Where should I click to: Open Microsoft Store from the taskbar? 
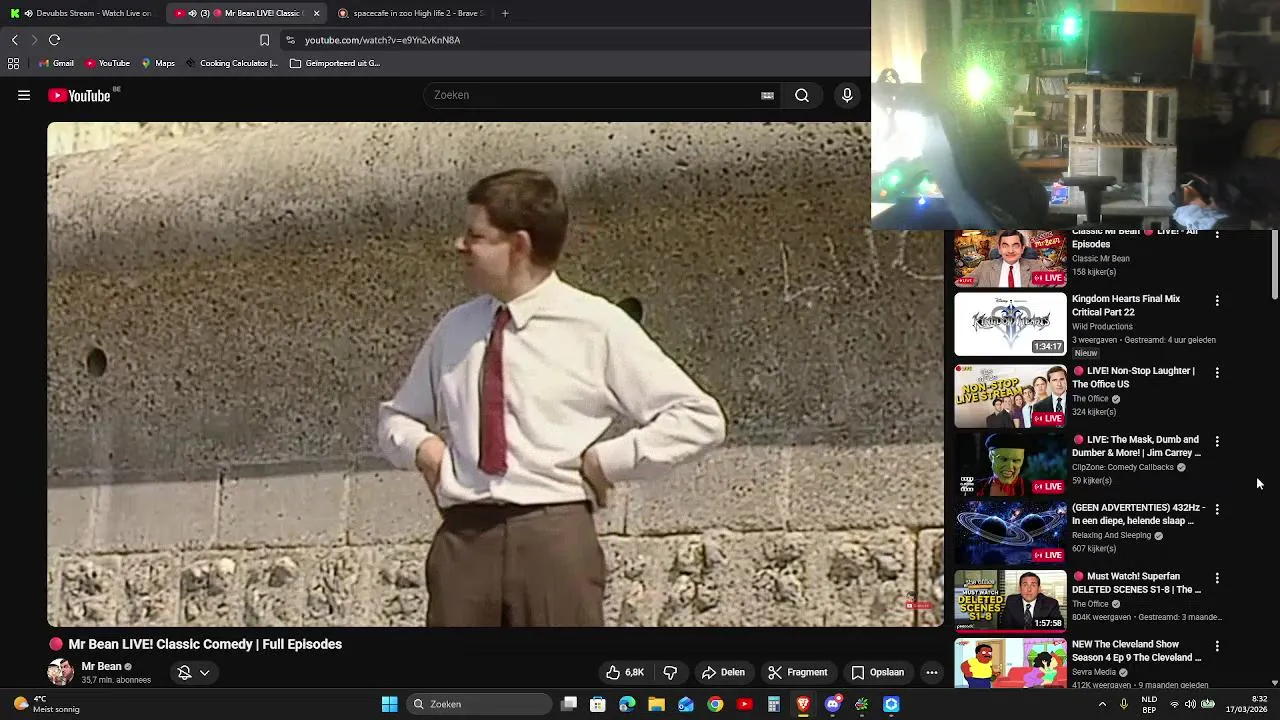[x=598, y=704]
